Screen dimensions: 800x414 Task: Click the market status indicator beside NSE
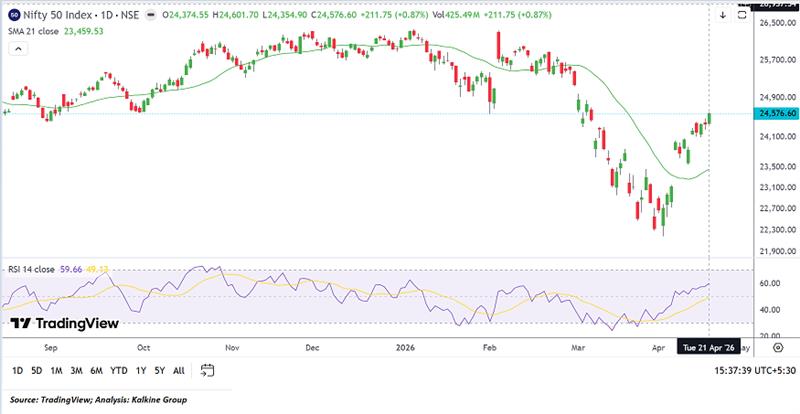point(150,15)
